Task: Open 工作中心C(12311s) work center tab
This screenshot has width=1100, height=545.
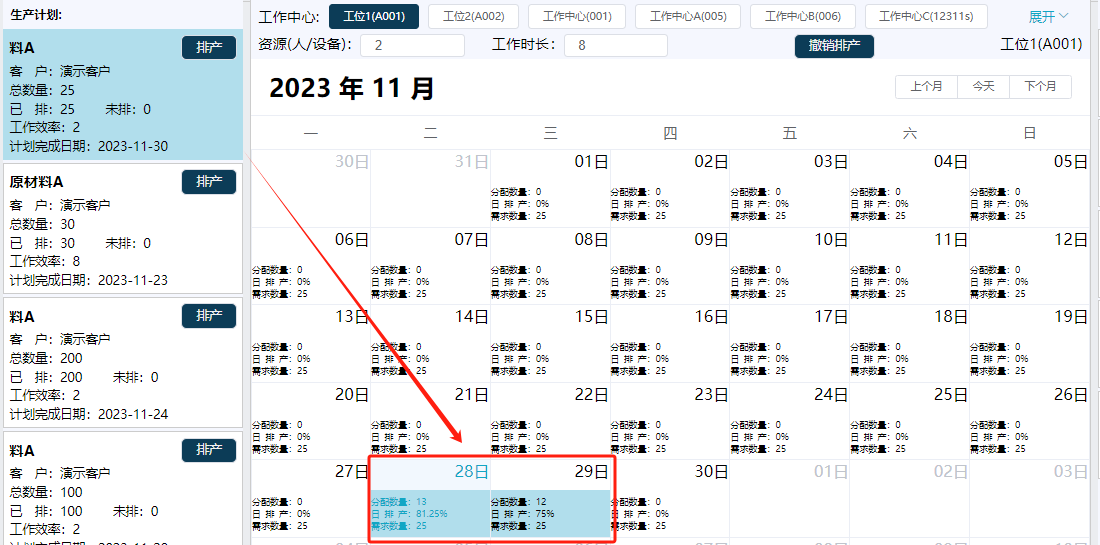Action: coord(926,16)
